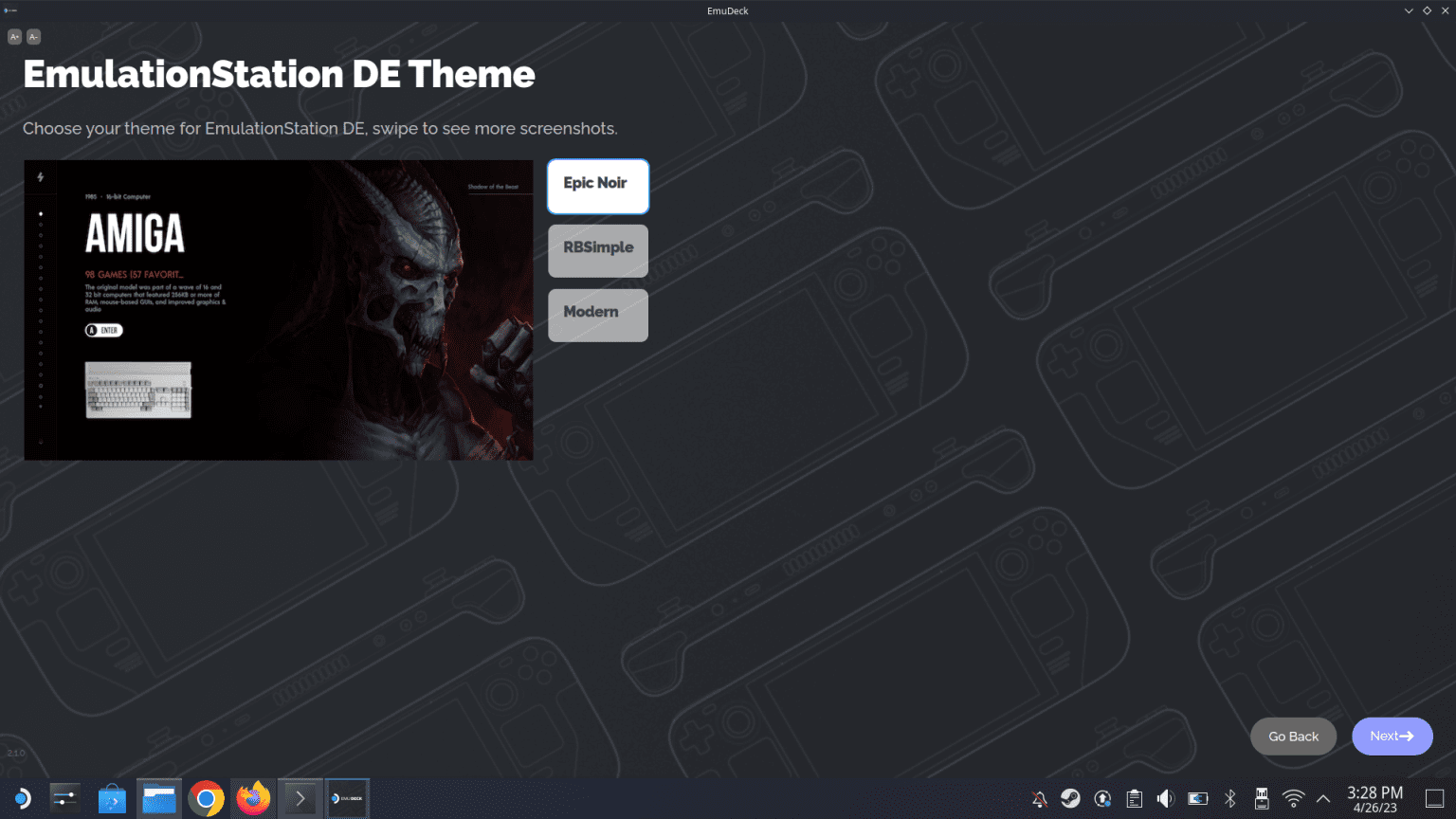Switch to the EmuDeck taskbar icon

click(x=347, y=798)
